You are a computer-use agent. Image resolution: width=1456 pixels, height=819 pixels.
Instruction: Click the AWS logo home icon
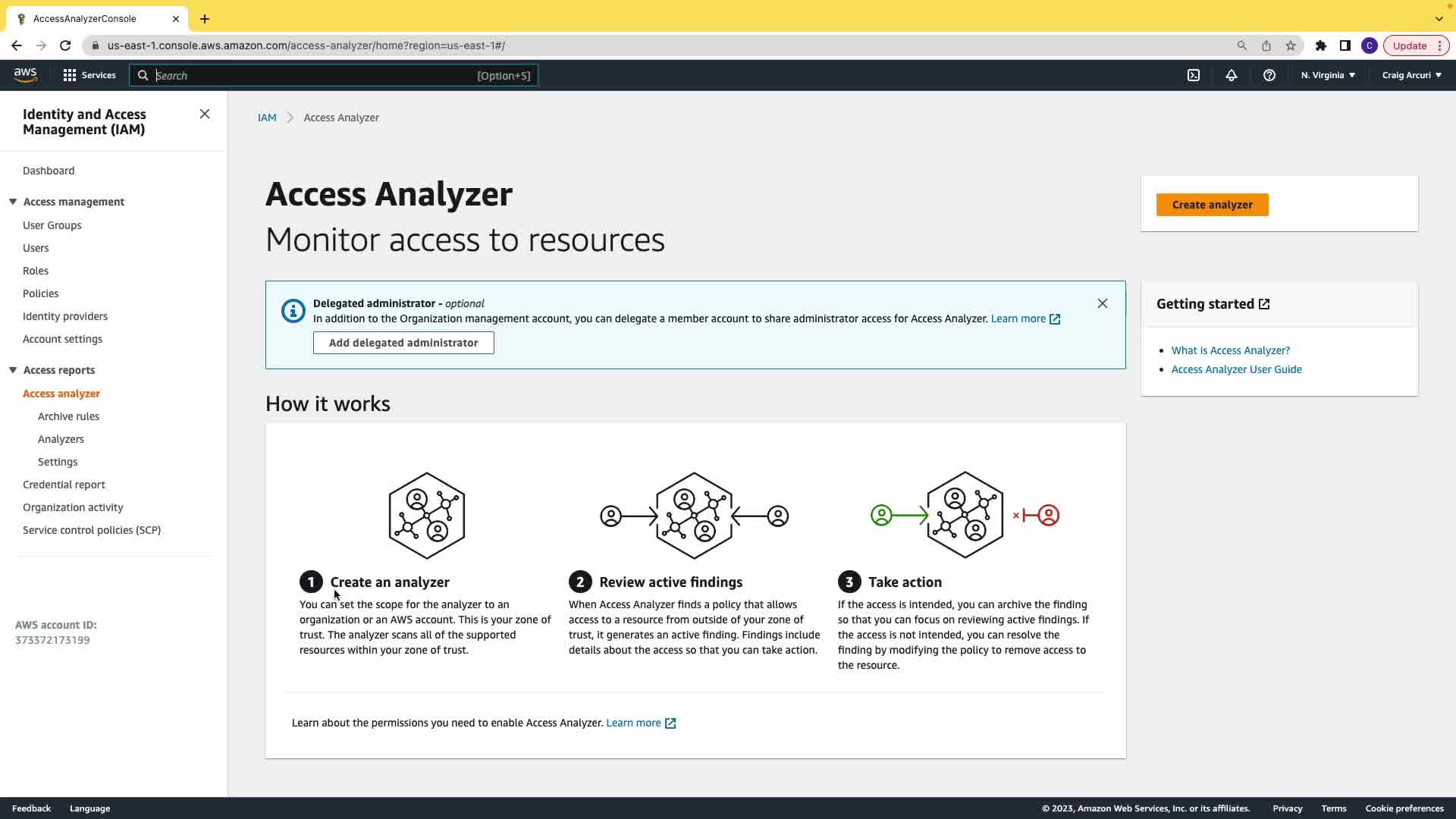[x=25, y=74]
